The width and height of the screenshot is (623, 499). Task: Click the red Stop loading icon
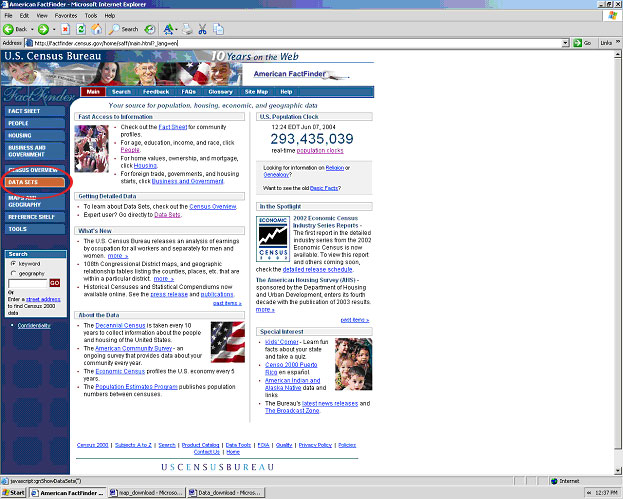pos(65,29)
